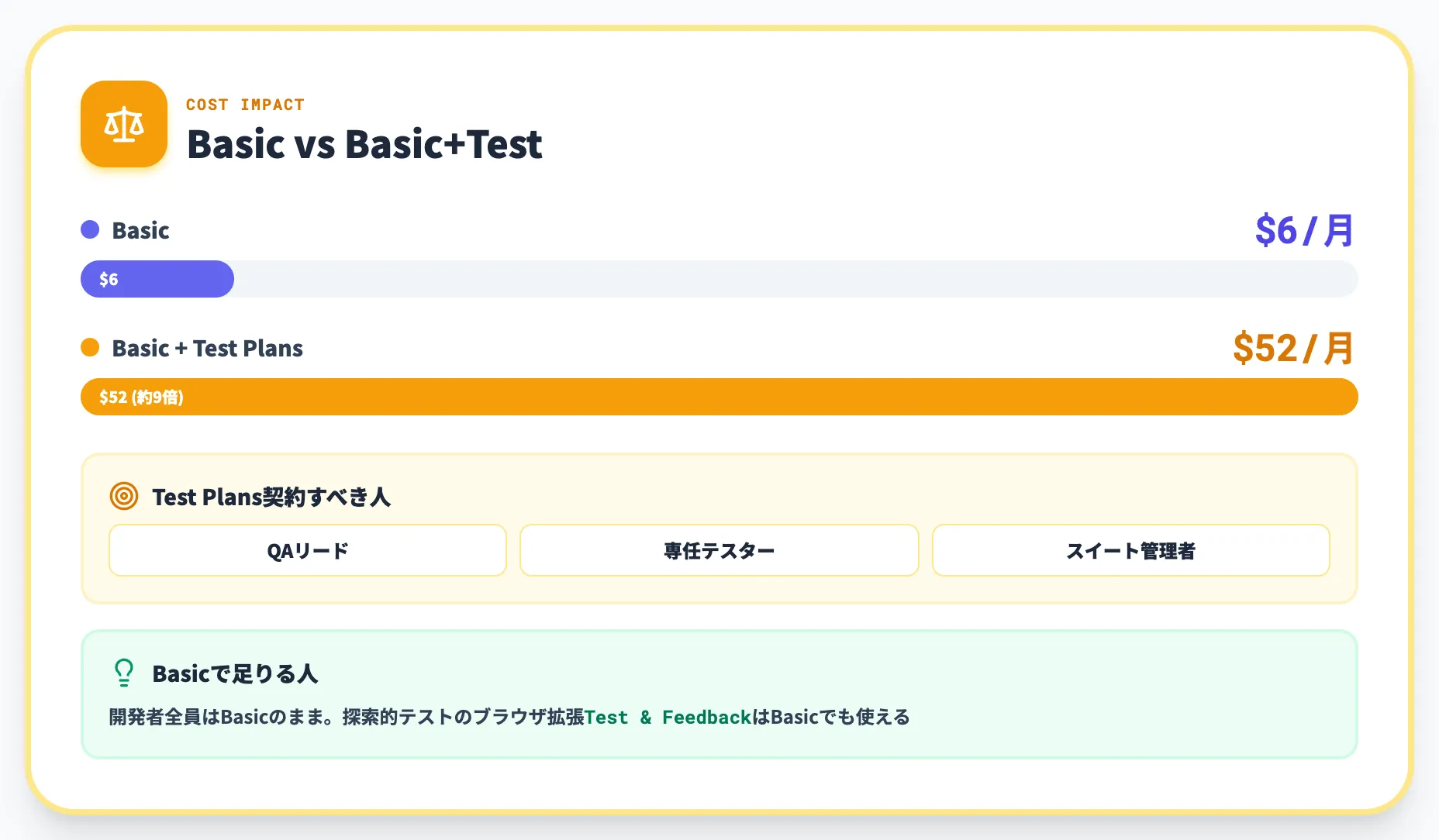Image resolution: width=1439 pixels, height=840 pixels.
Task: Click the lightbulb icon beside Basicで足りる人
Action: [124, 673]
